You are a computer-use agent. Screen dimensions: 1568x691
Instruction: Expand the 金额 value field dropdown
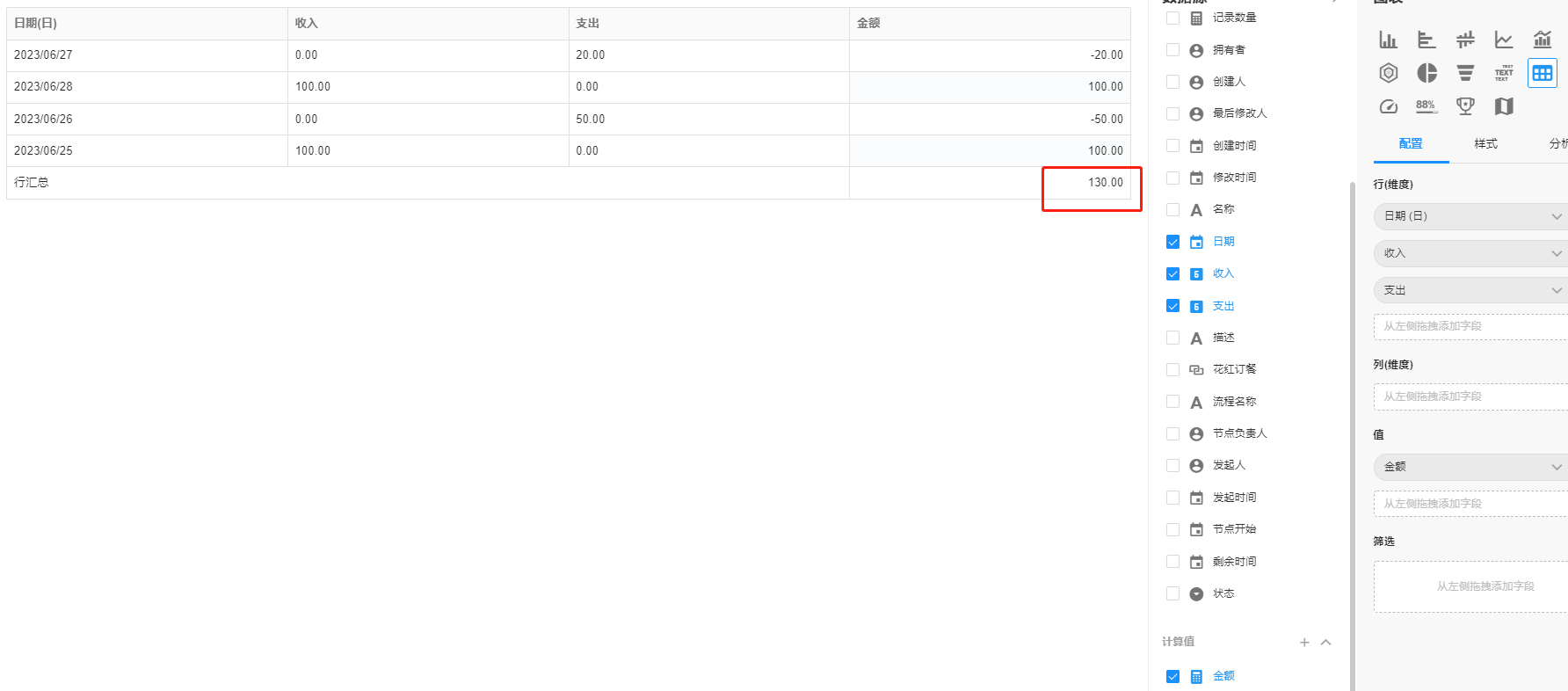[x=1470, y=467]
